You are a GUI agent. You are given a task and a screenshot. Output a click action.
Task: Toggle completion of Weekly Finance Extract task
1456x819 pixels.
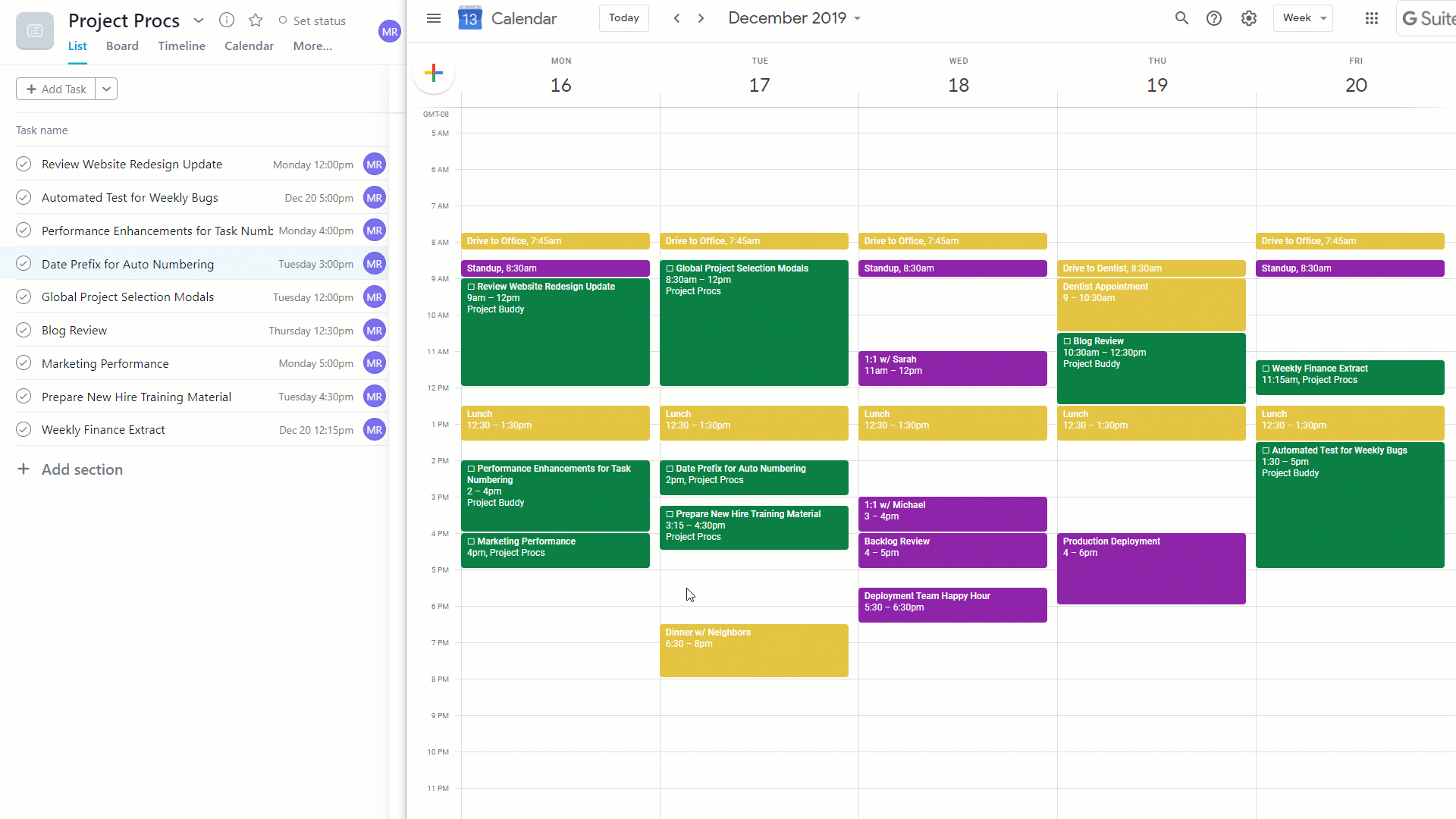[23, 429]
